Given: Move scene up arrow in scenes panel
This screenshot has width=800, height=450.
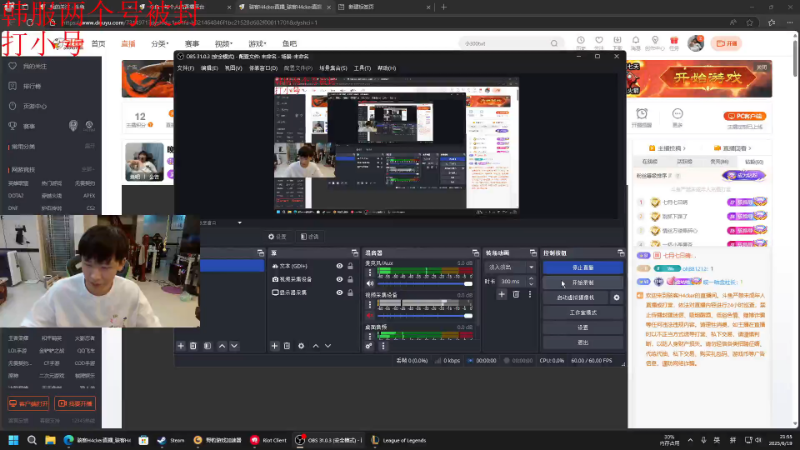Looking at the screenshot, I should click(x=222, y=346).
